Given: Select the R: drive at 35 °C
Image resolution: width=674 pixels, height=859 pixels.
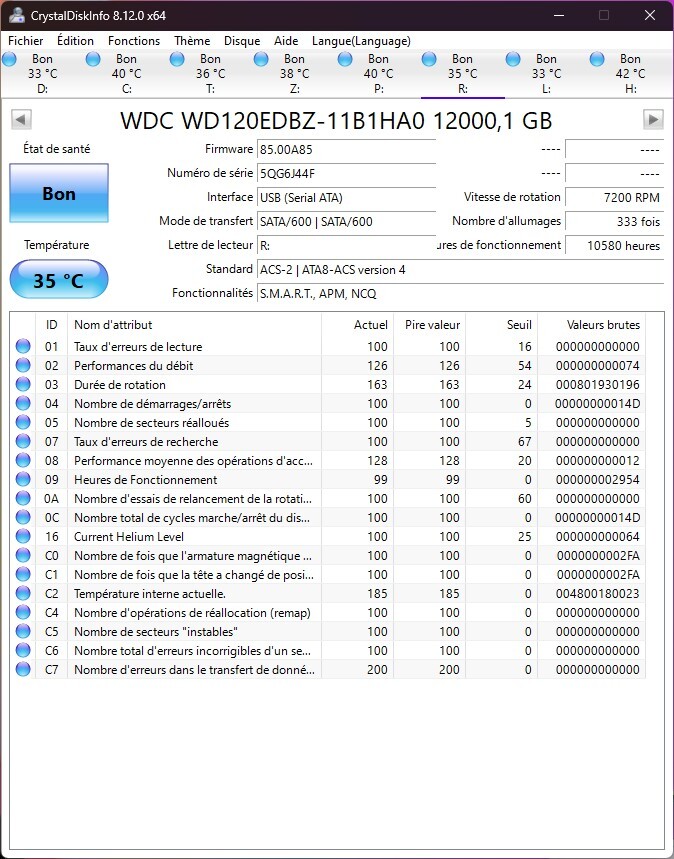Looking at the screenshot, I should pos(462,73).
